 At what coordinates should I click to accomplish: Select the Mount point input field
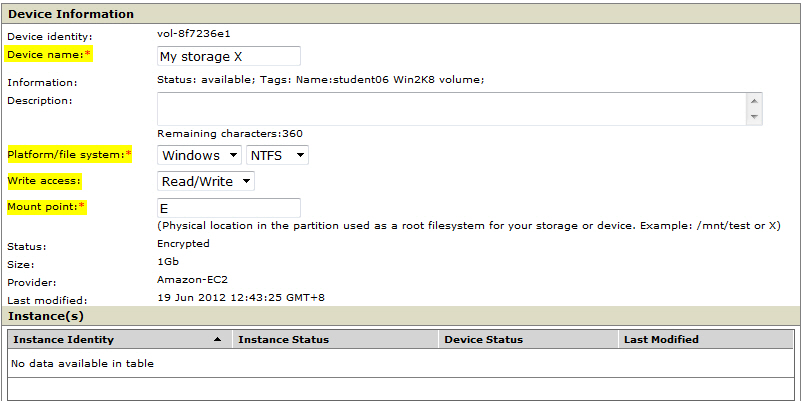click(x=229, y=208)
